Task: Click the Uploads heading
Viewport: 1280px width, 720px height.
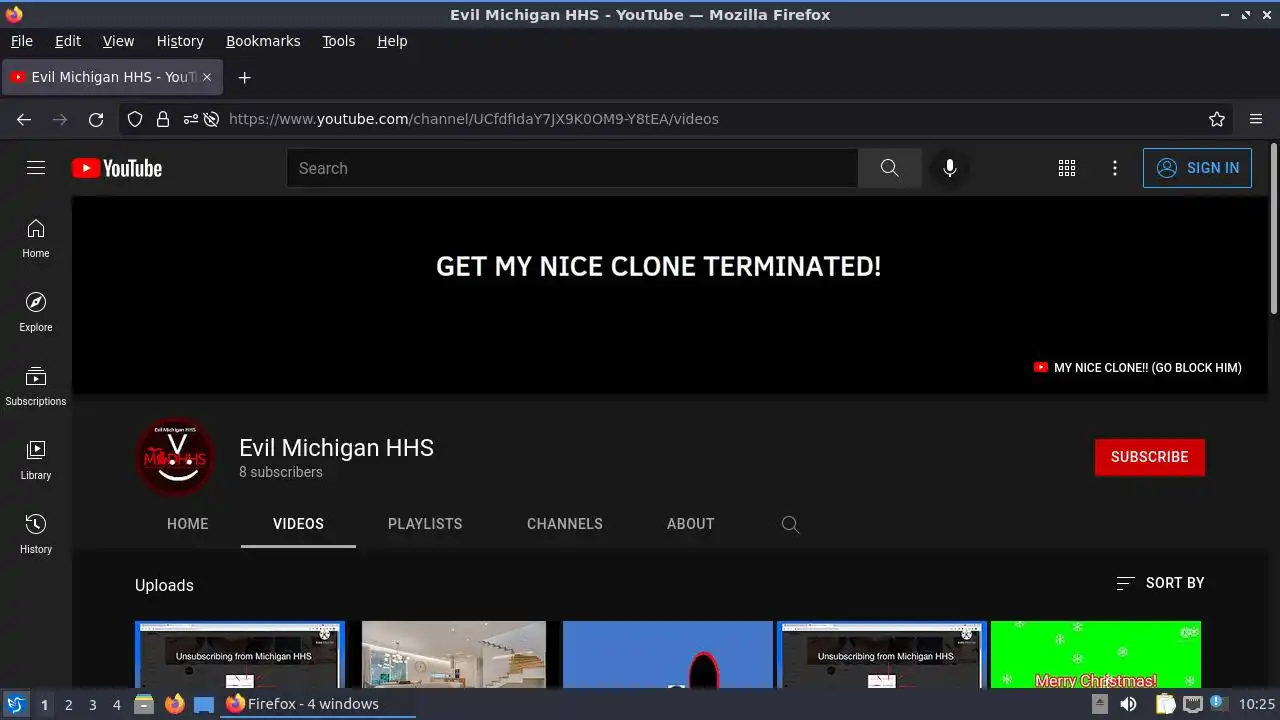Action: click(x=164, y=585)
